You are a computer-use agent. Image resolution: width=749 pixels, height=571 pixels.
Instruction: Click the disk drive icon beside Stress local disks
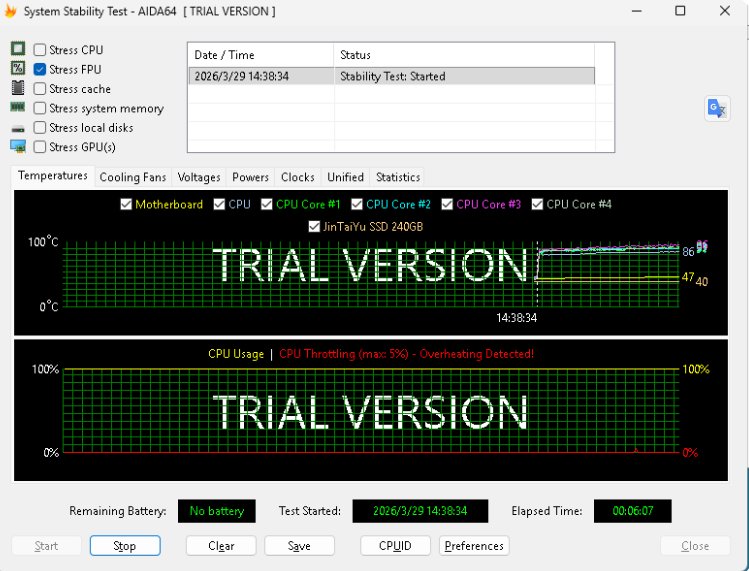click(x=17, y=128)
